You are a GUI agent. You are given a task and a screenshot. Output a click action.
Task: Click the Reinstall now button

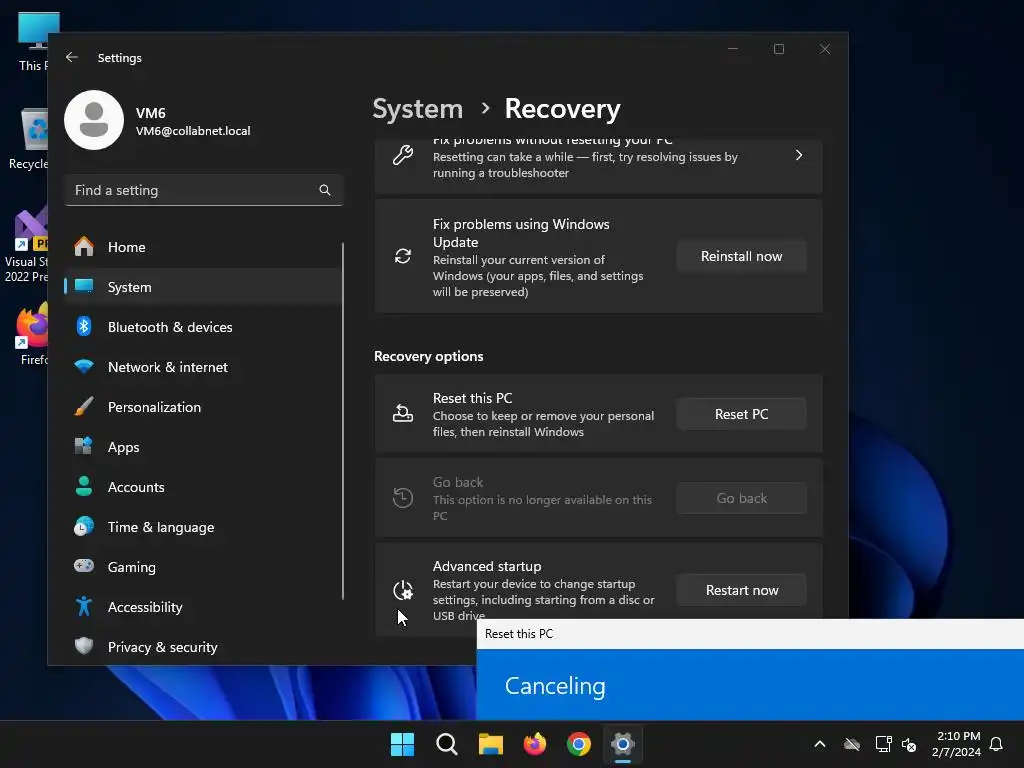click(741, 257)
